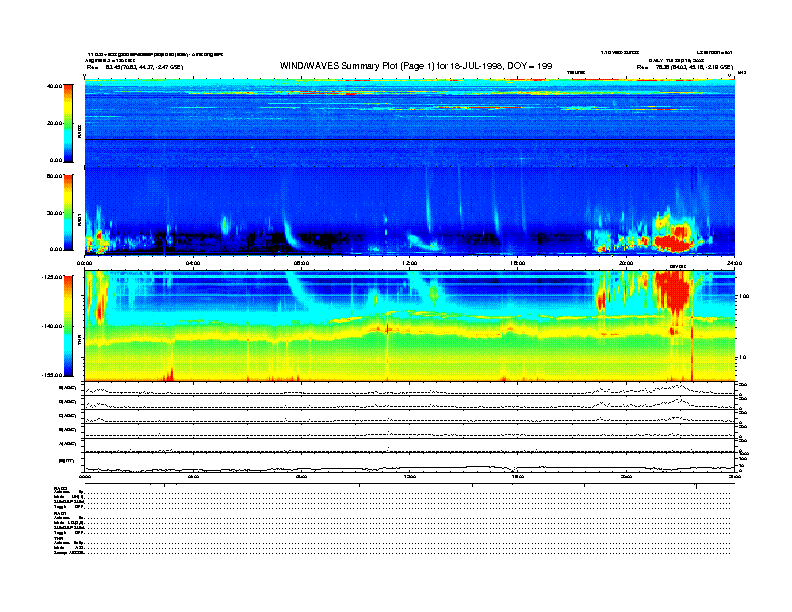Screen dimensions: 792x612
Task: Click the TNR color scale bar
Action: (x=68, y=326)
